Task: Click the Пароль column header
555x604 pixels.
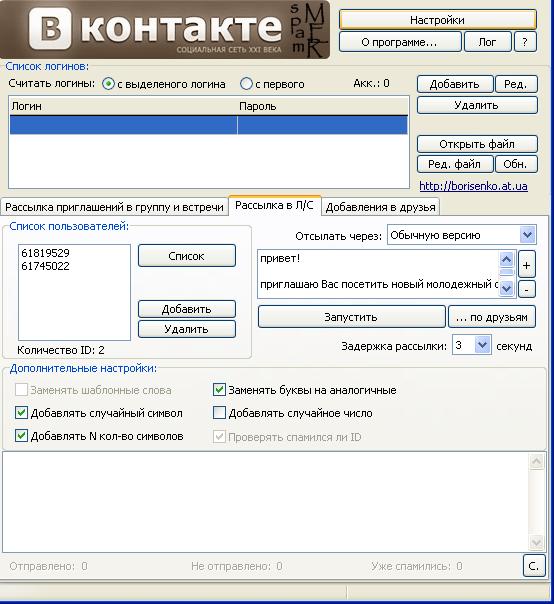Action: click(x=323, y=106)
